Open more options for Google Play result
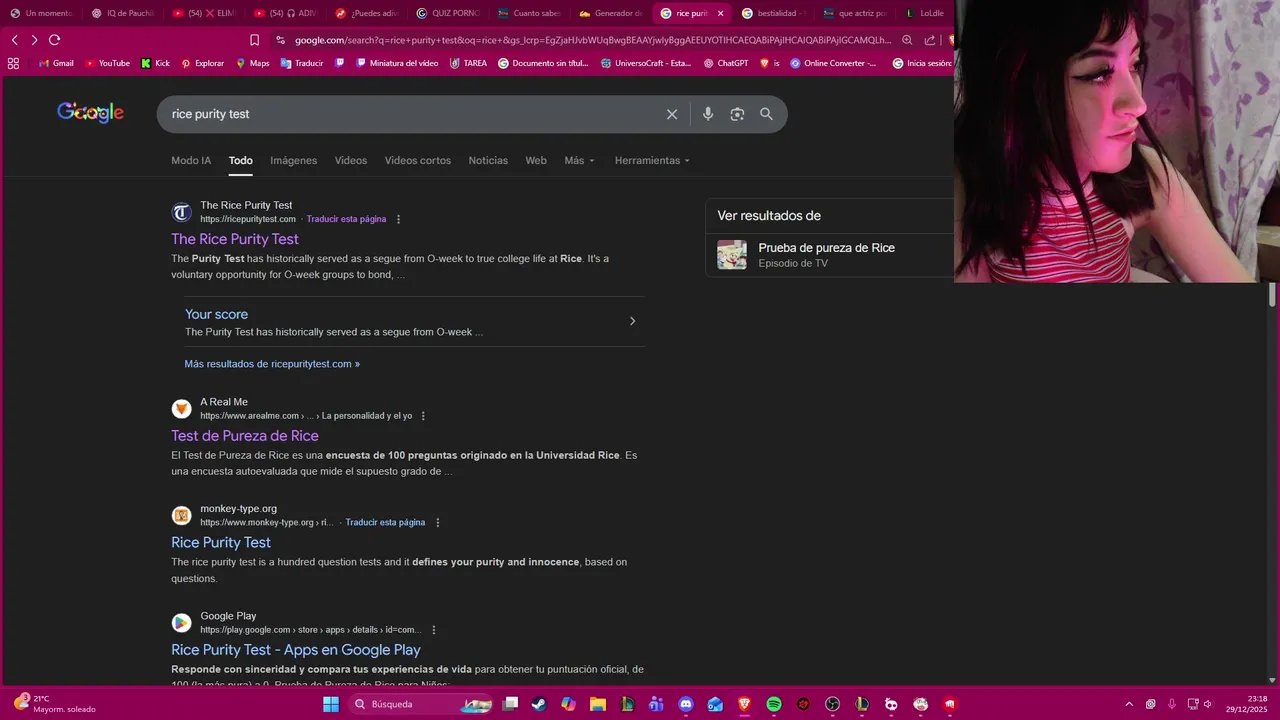This screenshot has height=720, width=1280. 433,630
